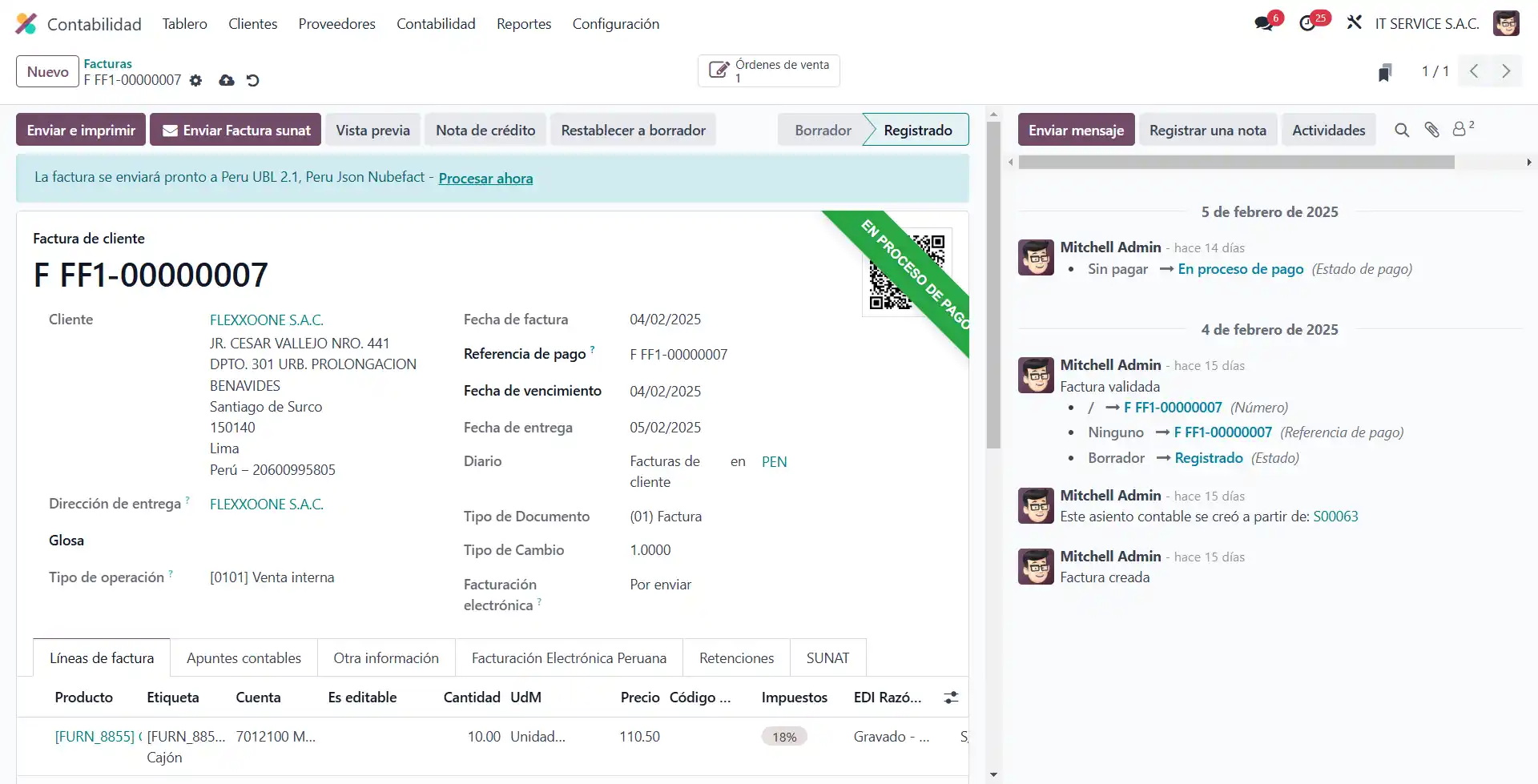Image resolution: width=1538 pixels, height=784 pixels.
Task: Click the Órdenes de venta smart button
Action: click(769, 71)
